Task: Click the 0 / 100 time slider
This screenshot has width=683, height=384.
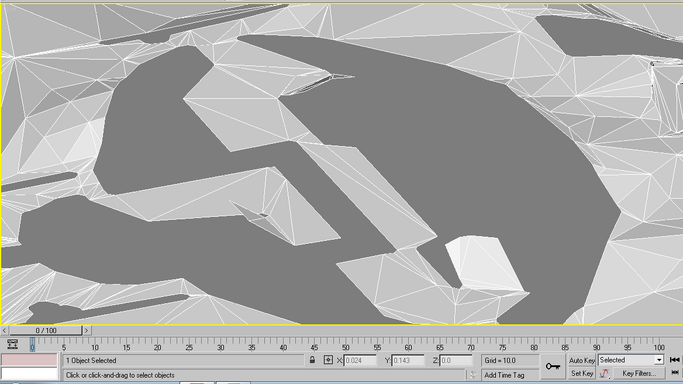Action: click(x=45, y=330)
